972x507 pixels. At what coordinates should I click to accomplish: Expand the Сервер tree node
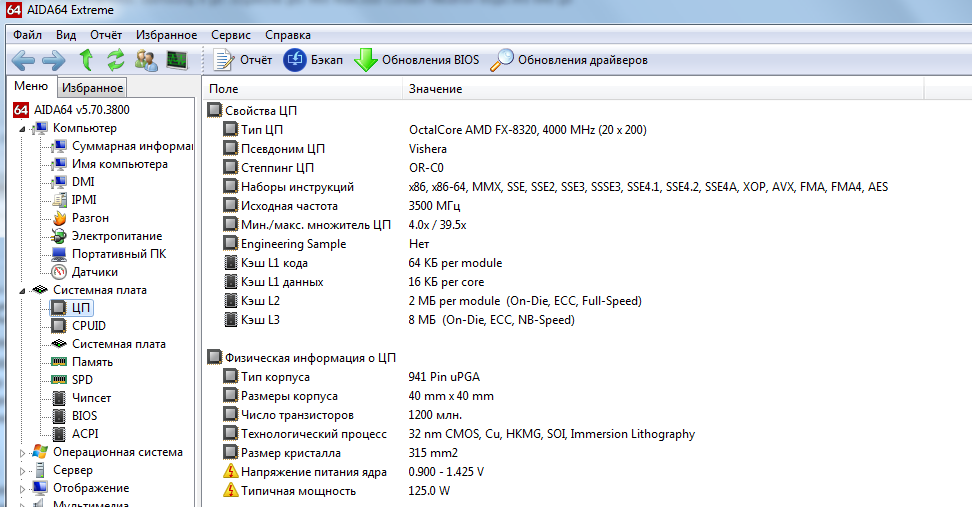click(x=22, y=471)
